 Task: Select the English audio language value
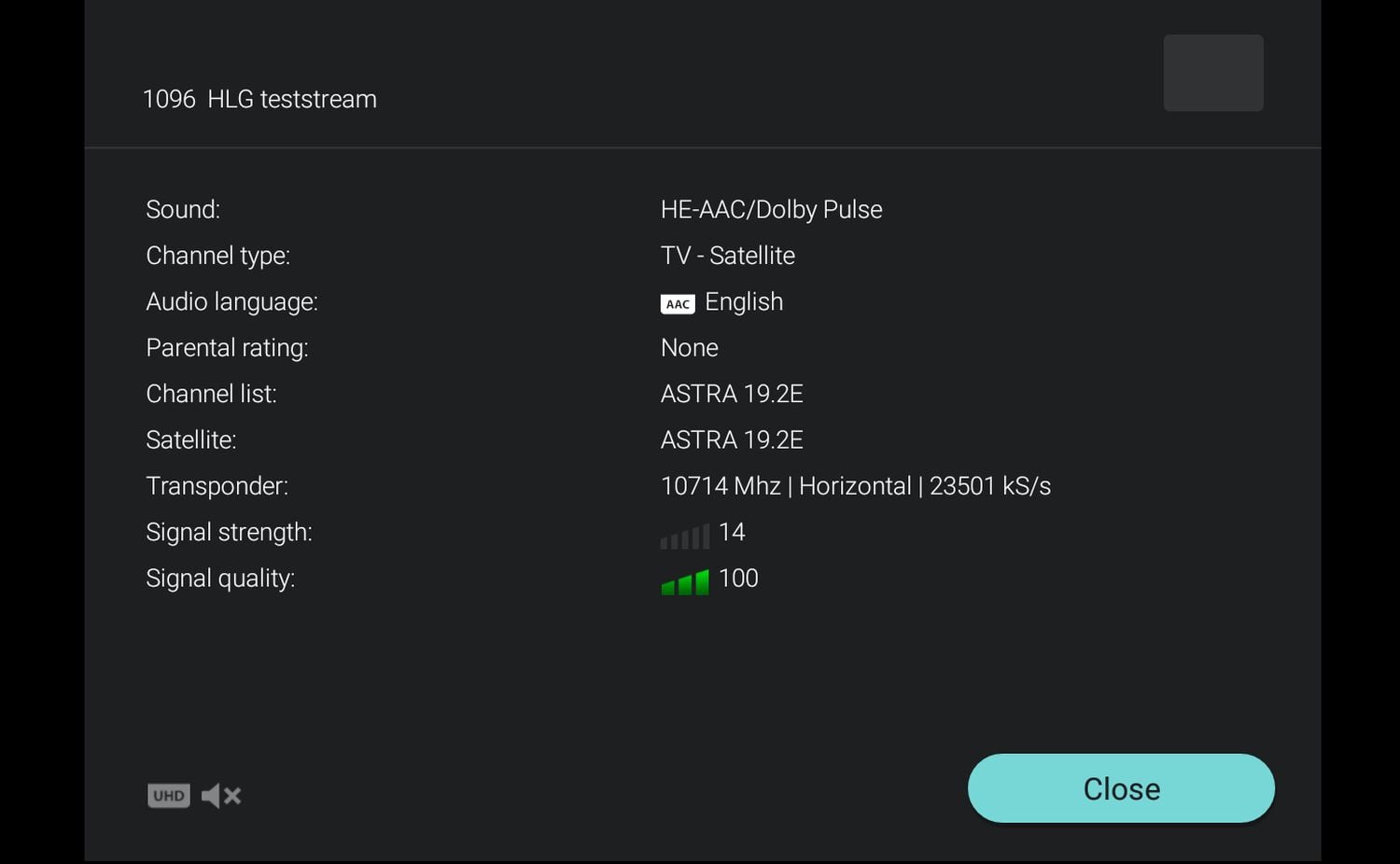coord(744,301)
